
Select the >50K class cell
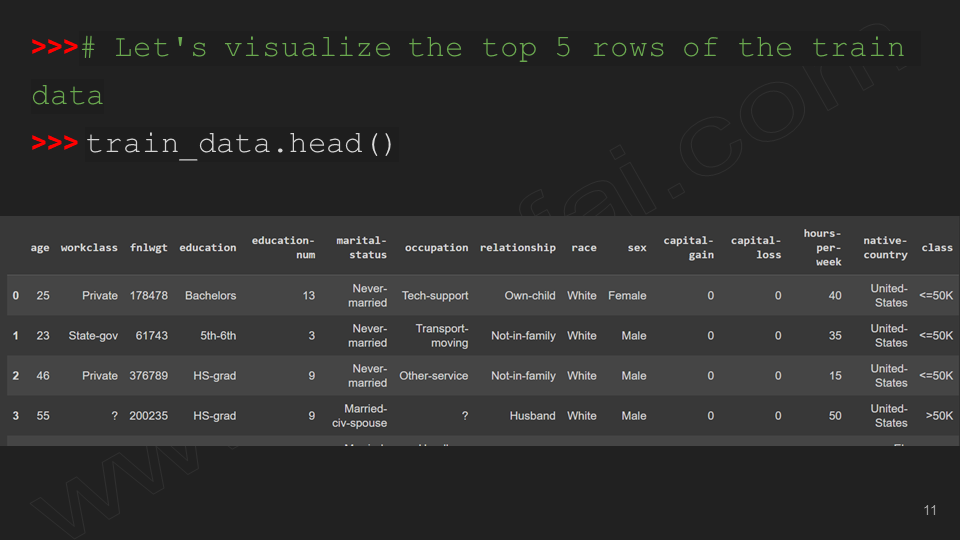click(939, 416)
